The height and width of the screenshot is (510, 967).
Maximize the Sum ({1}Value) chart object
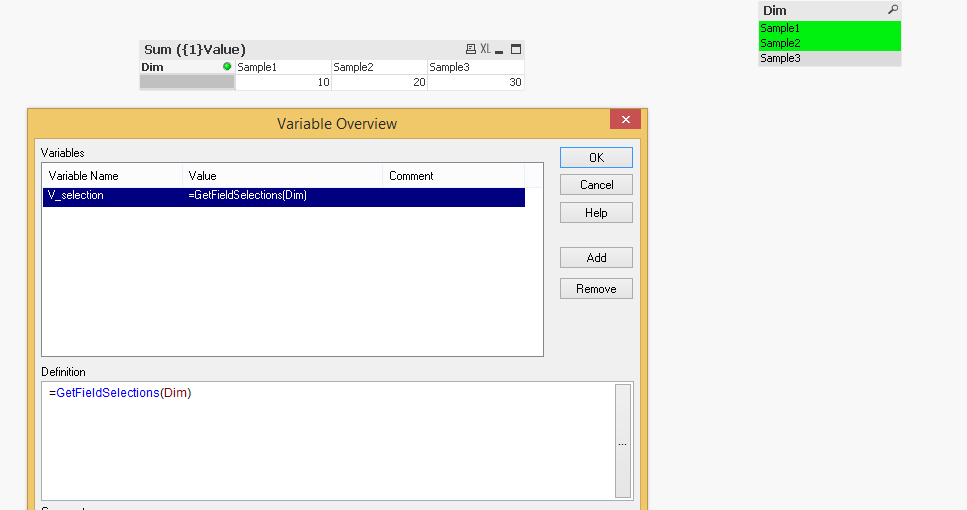point(516,49)
